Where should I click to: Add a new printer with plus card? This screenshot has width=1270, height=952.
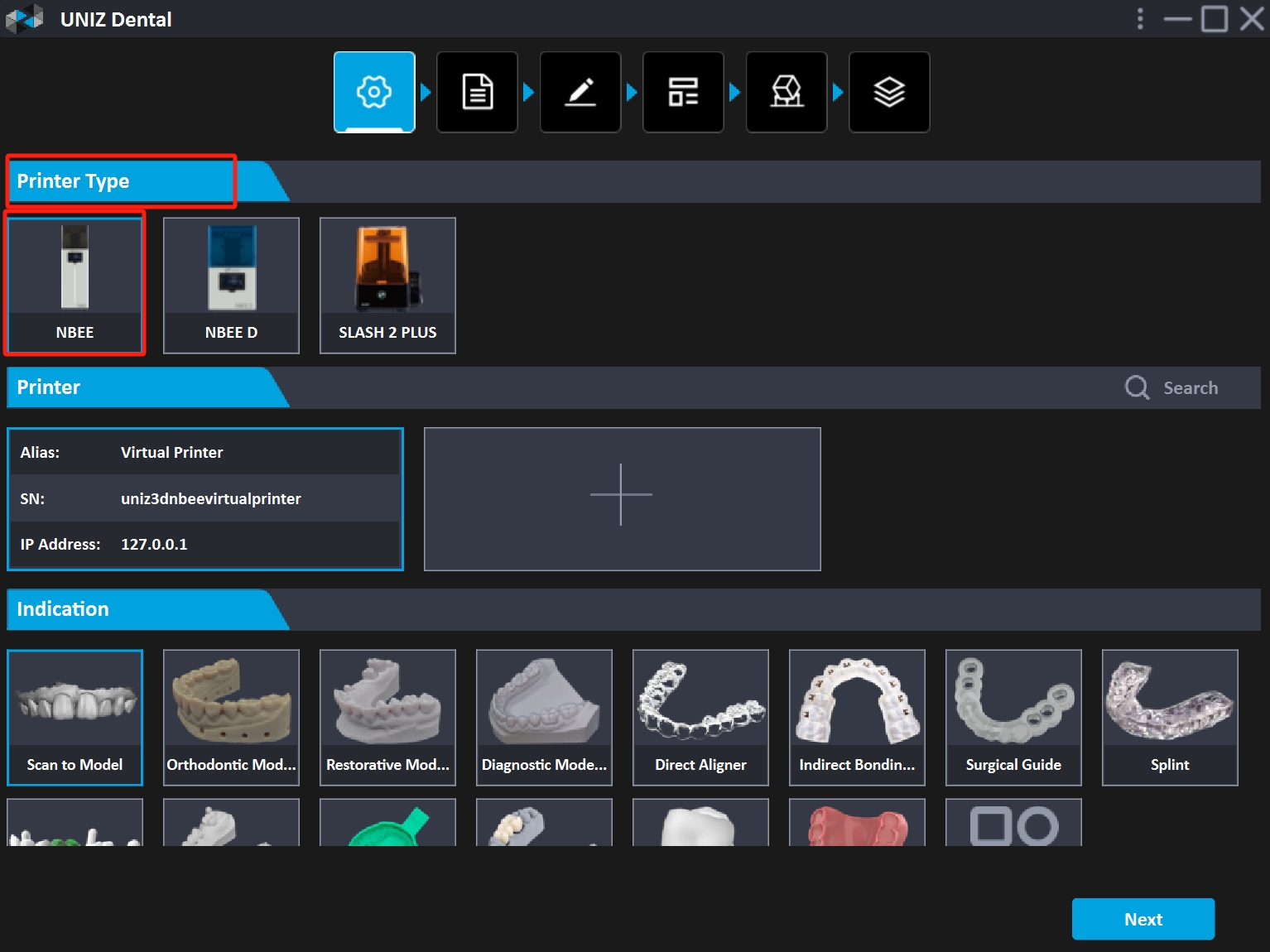click(623, 499)
